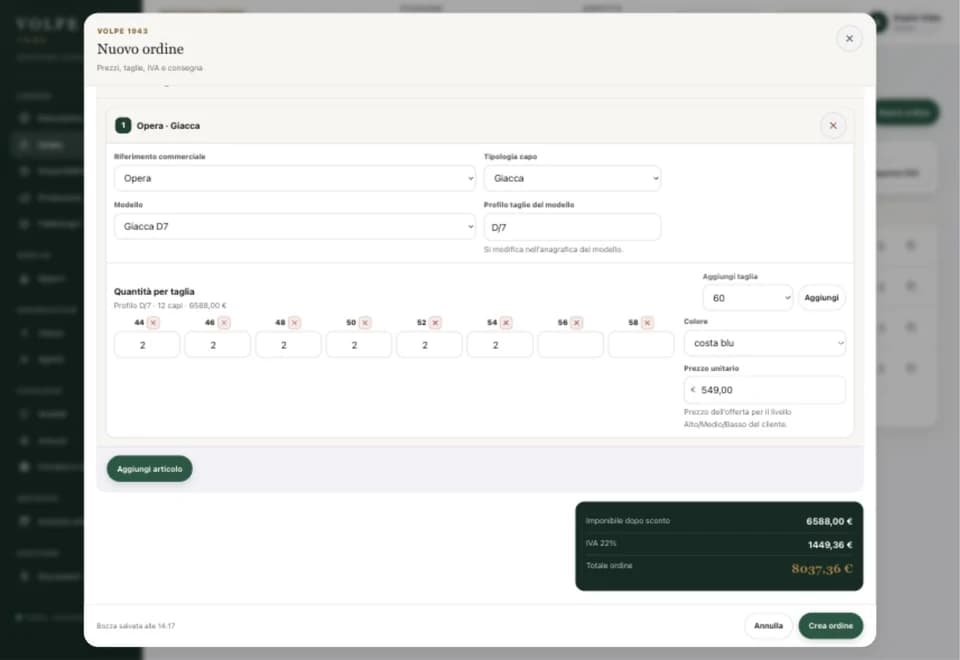Screen dimensions: 960x660
Task: Cancel with the Annulla button
Action: pos(768,626)
